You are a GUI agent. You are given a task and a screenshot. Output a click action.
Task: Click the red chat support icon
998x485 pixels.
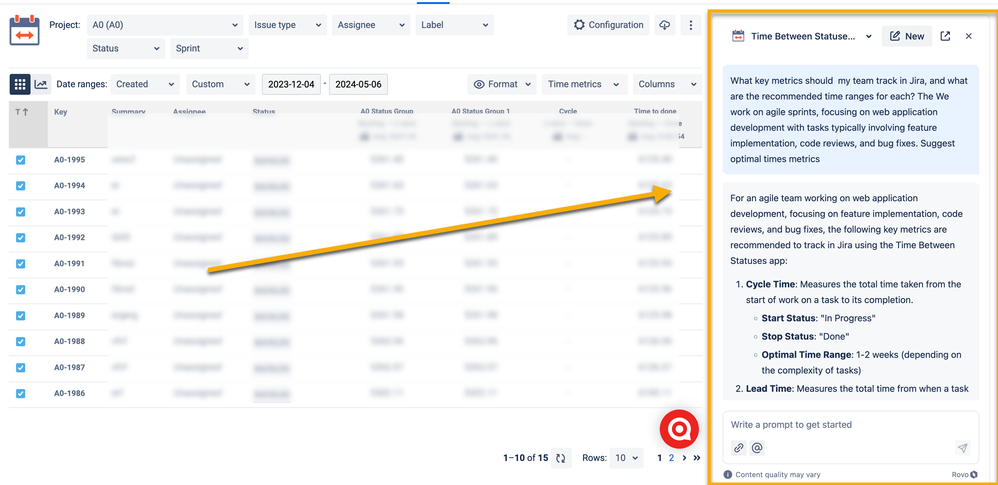pos(679,430)
